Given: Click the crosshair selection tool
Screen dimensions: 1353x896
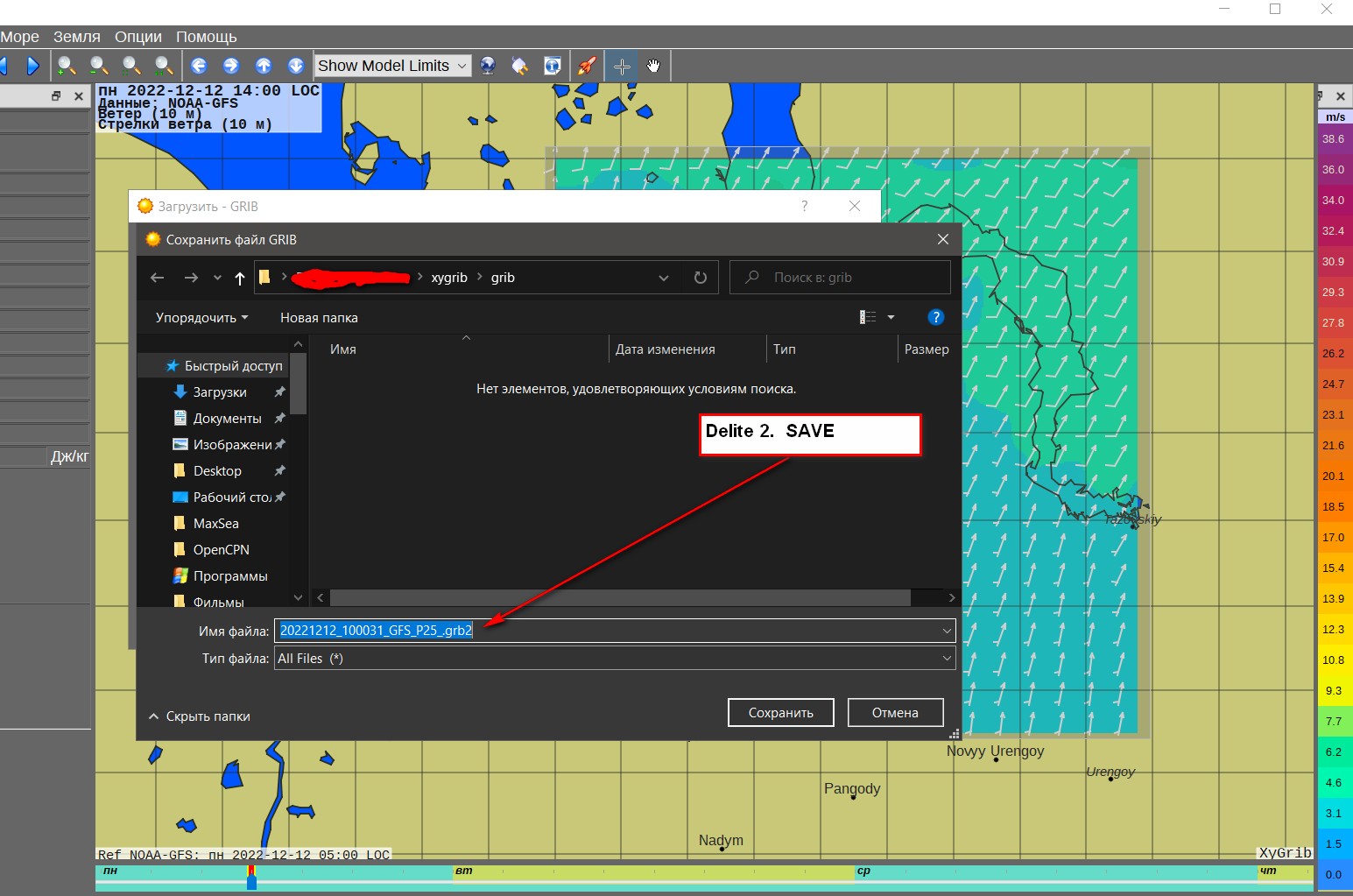Looking at the screenshot, I should (x=622, y=66).
